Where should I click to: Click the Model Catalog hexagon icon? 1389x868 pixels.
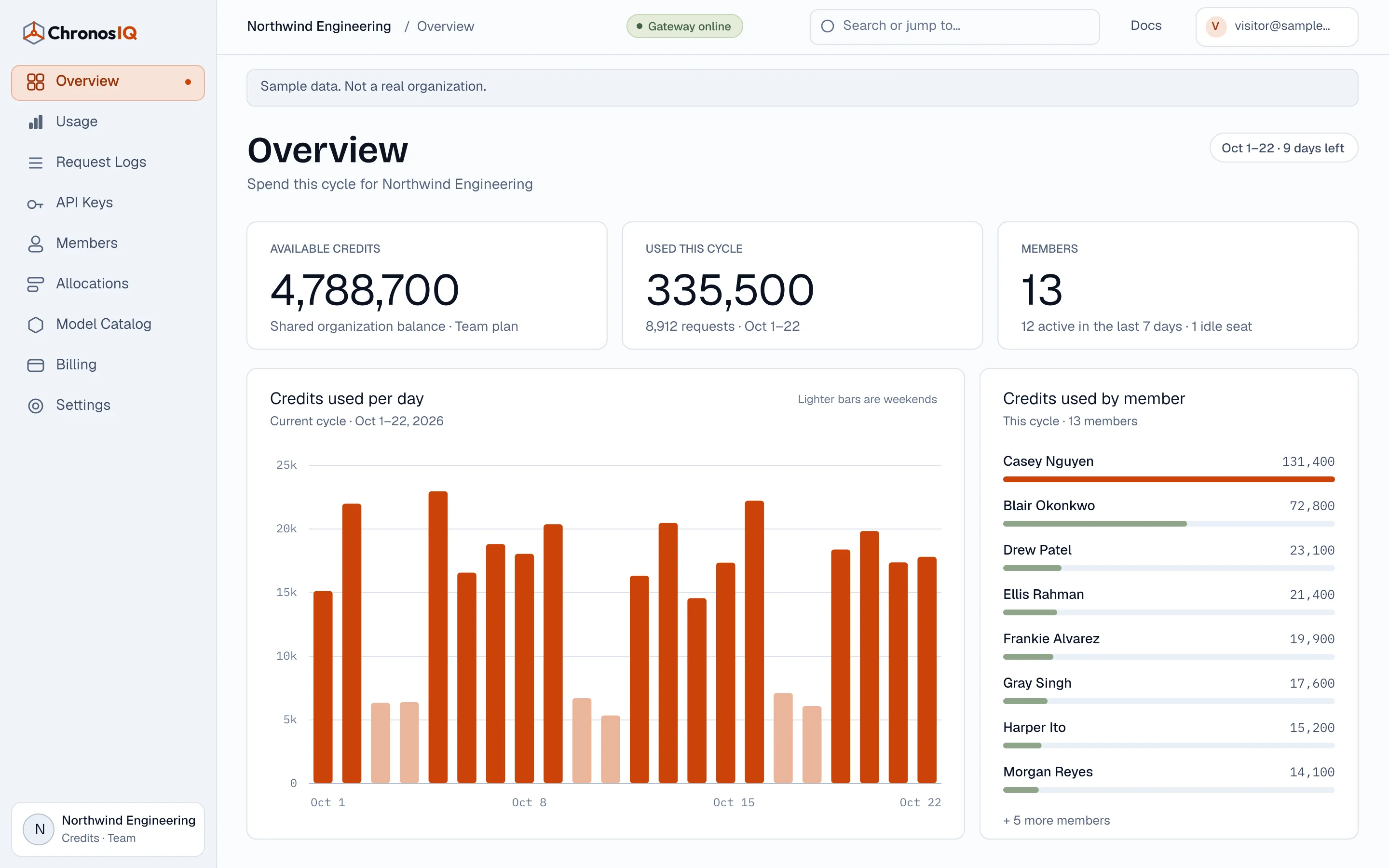click(x=36, y=325)
